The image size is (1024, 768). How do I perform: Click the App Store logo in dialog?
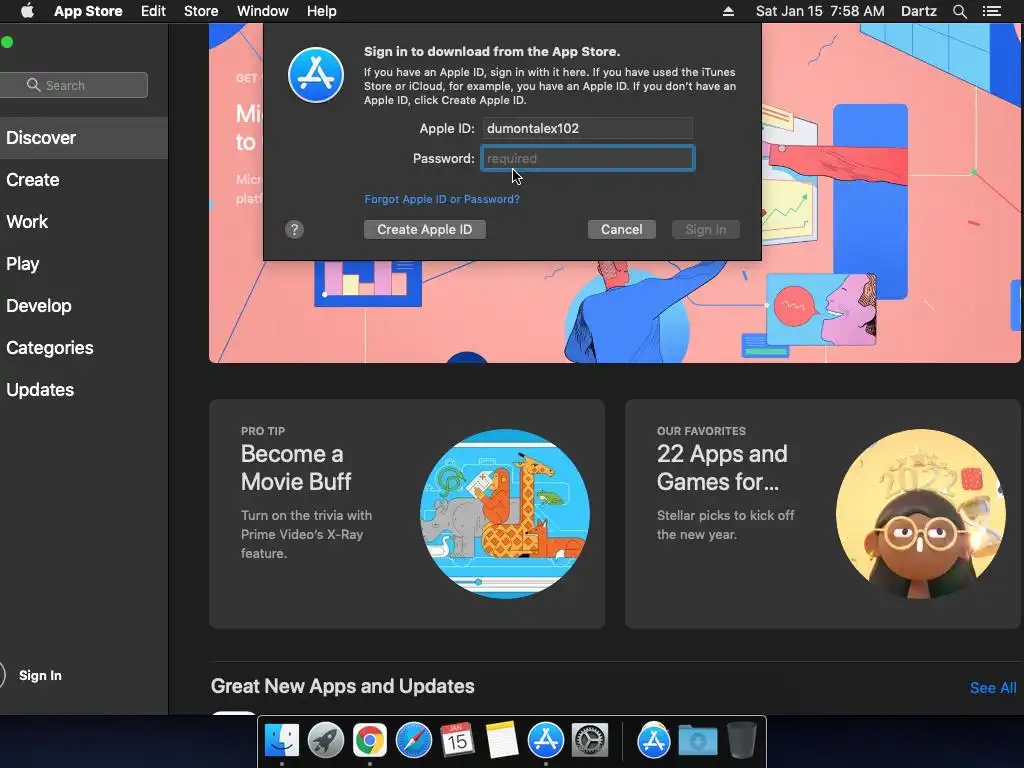tap(316, 75)
